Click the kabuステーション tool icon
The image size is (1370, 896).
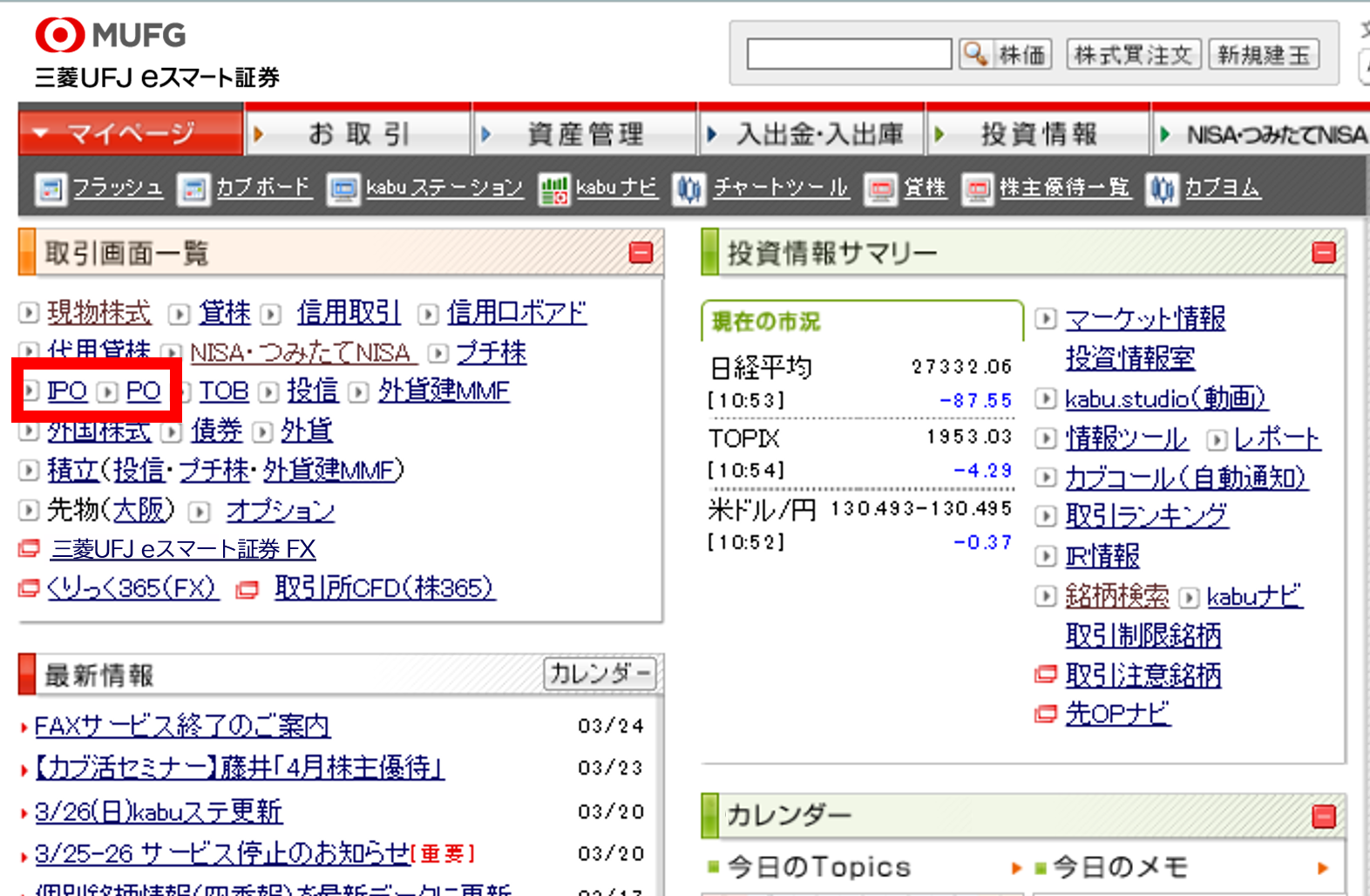[x=343, y=188]
